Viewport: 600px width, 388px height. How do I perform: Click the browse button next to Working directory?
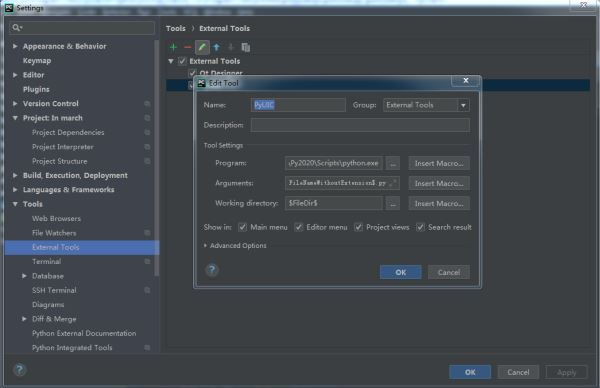click(393, 204)
